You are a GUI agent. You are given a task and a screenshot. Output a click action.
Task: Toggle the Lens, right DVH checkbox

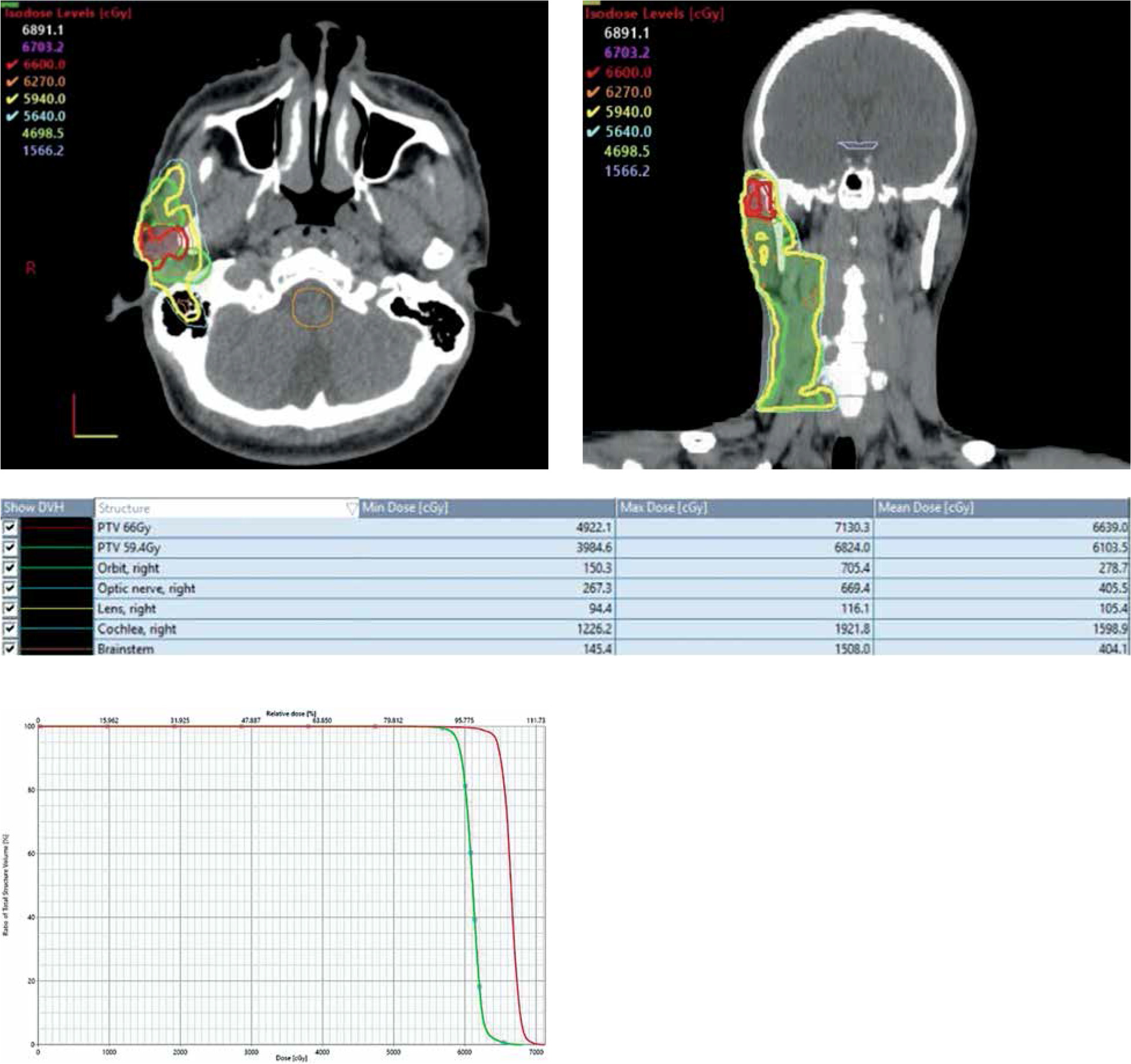click(9, 609)
